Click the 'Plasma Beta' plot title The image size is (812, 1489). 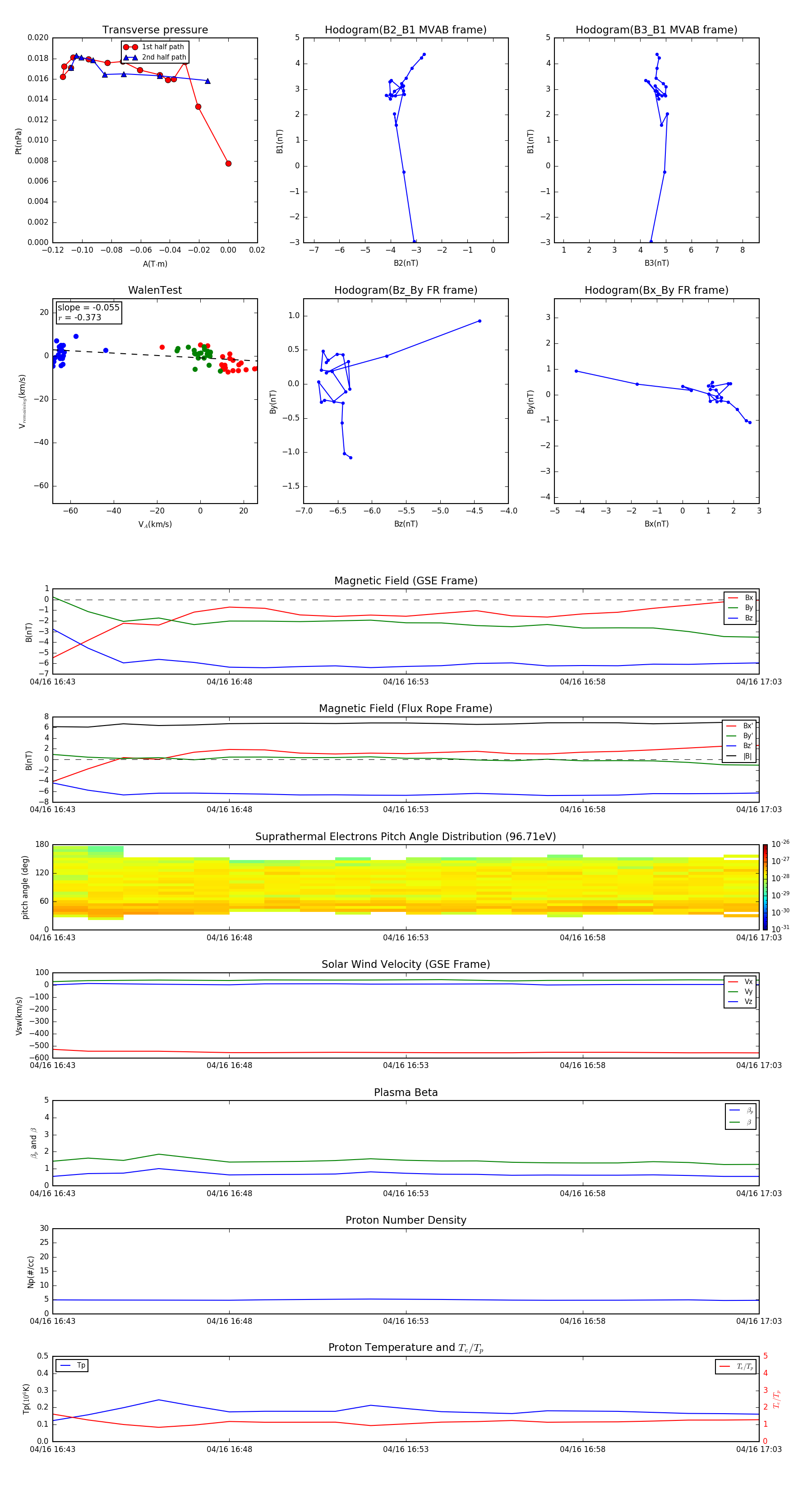406,1092
